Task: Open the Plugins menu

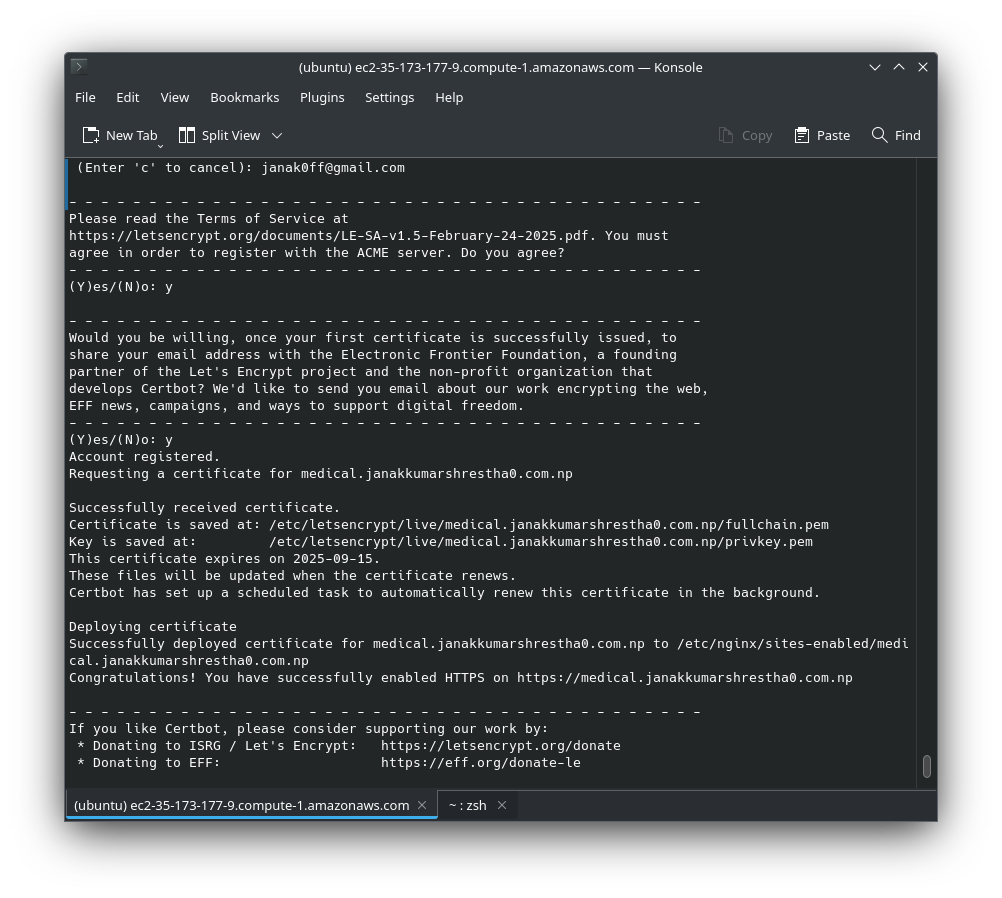Action: pyautogui.click(x=322, y=97)
